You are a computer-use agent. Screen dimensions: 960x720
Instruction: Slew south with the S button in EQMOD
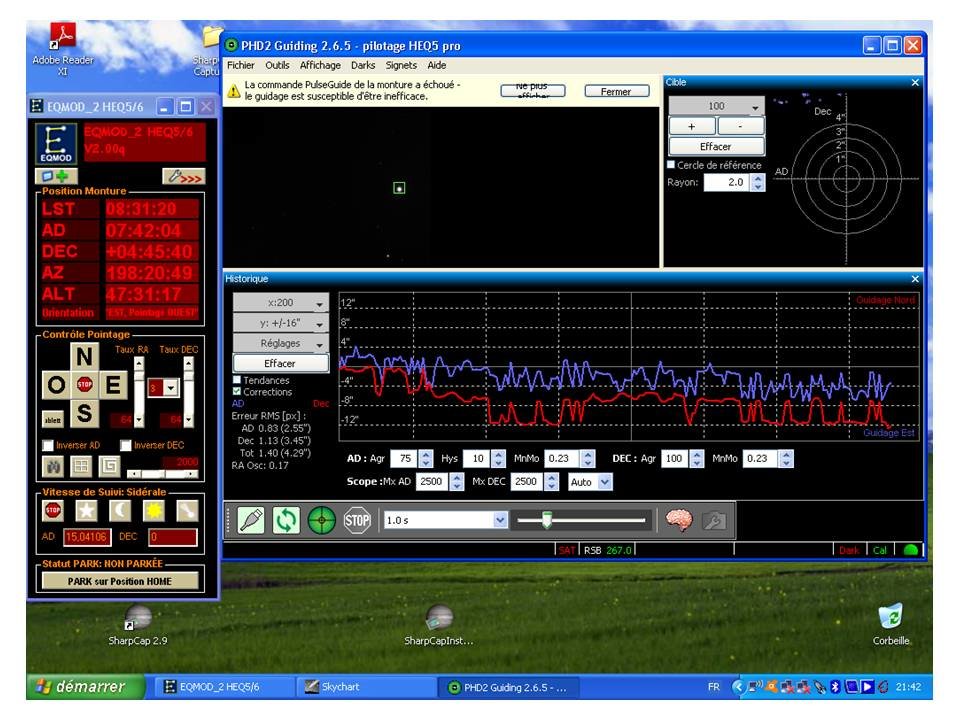coord(84,414)
